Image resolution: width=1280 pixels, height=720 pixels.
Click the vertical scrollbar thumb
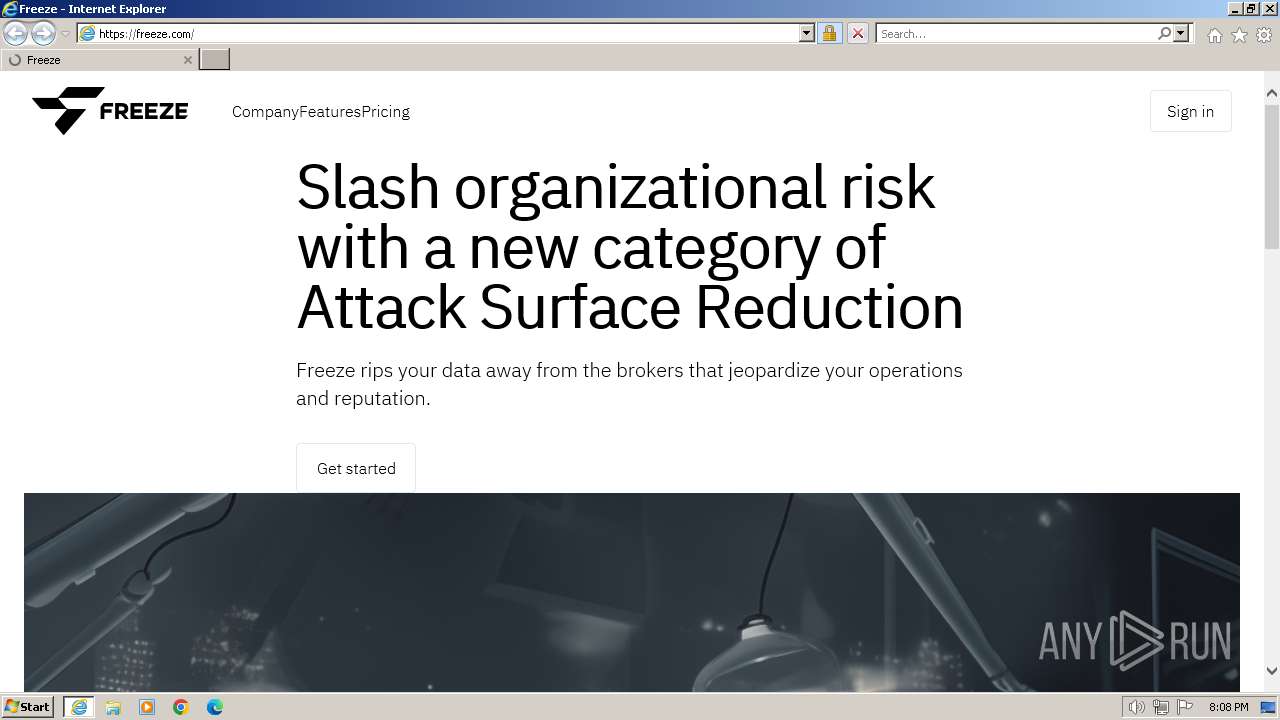1272,175
